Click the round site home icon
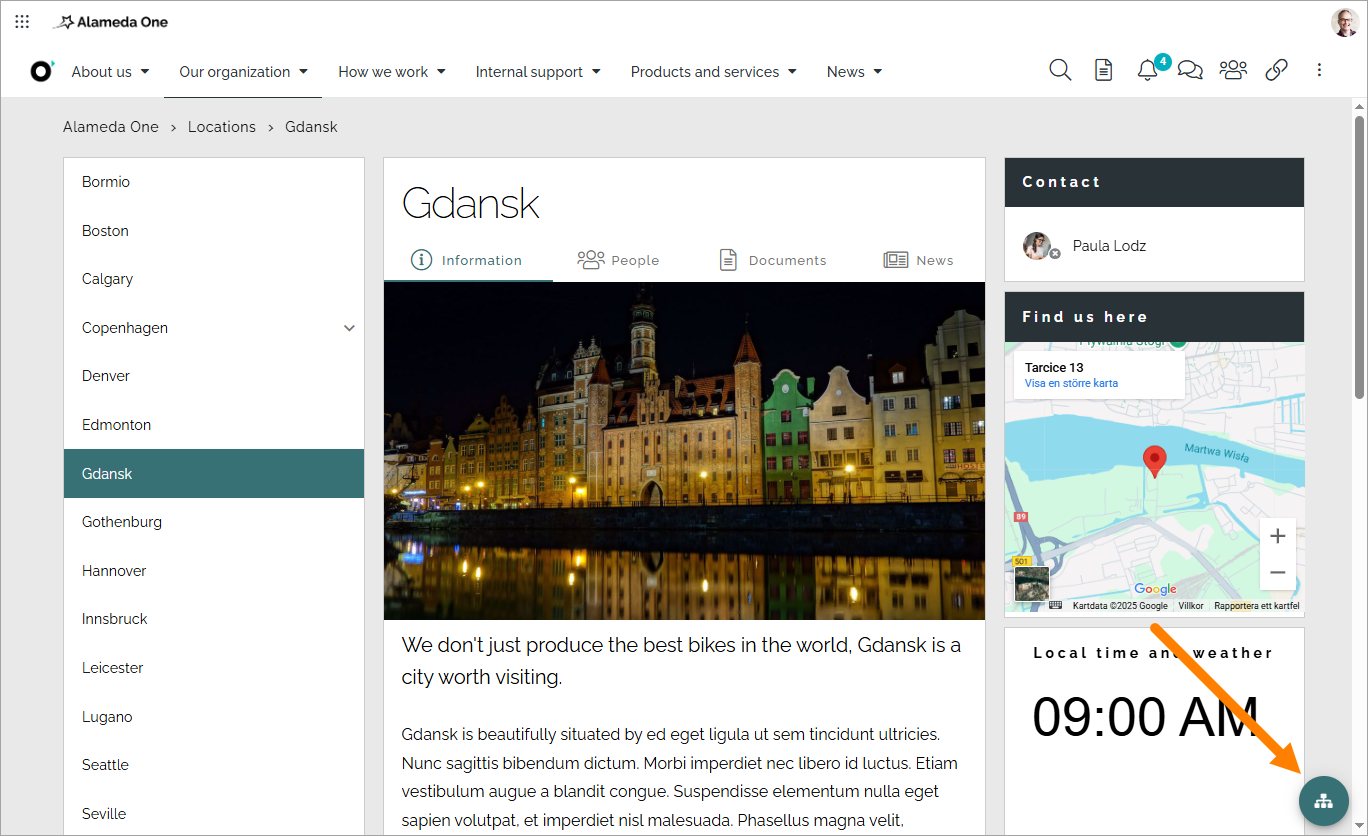1368x836 pixels. (x=42, y=71)
